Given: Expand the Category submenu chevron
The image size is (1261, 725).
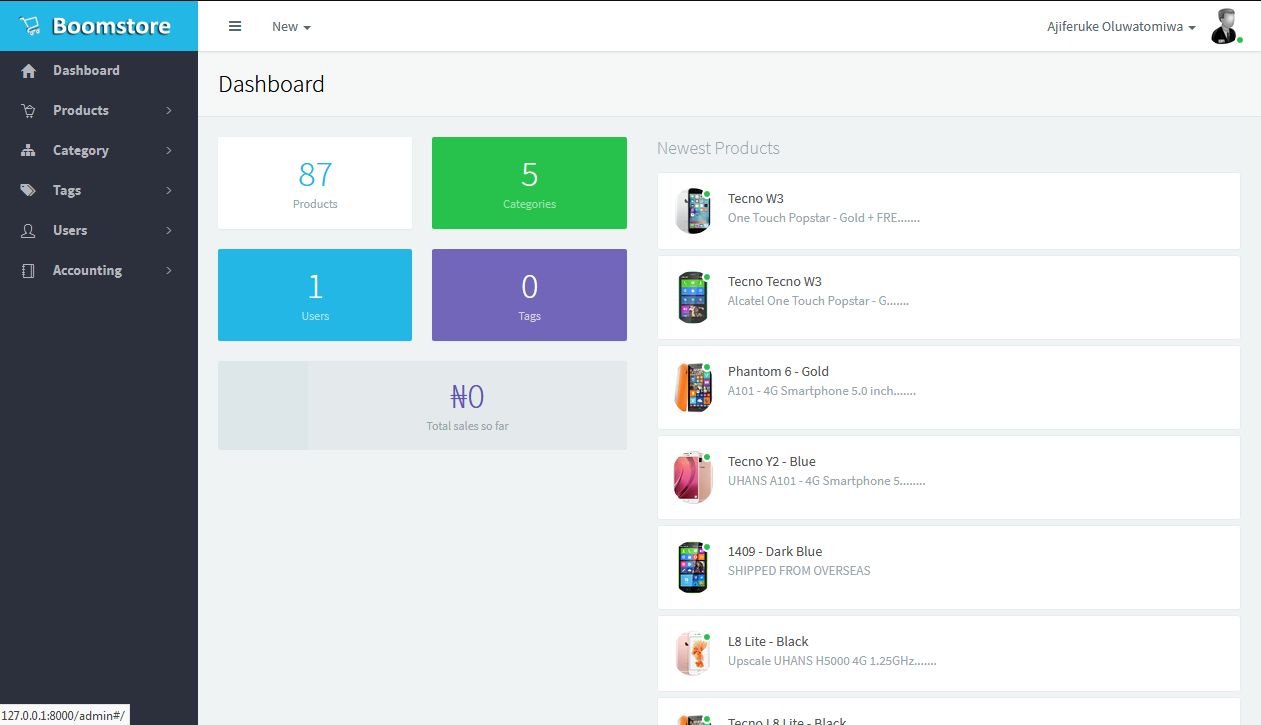Looking at the screenshot, I should tap(169, 151).
